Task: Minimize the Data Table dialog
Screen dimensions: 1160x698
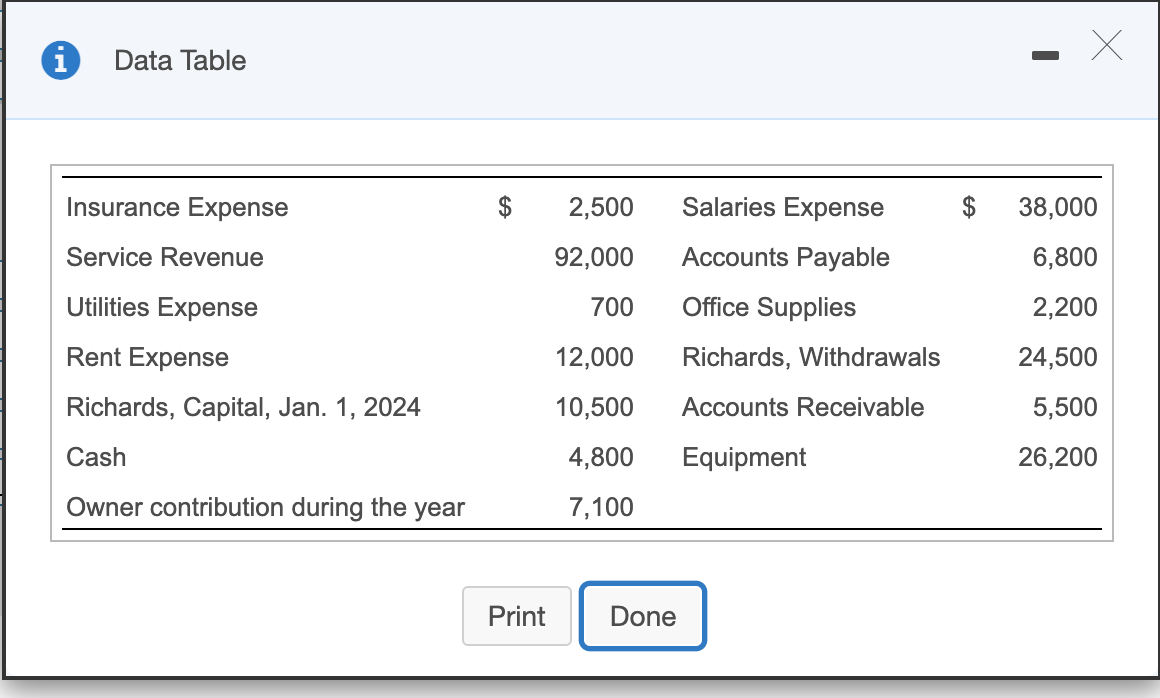Action: 1045,56
